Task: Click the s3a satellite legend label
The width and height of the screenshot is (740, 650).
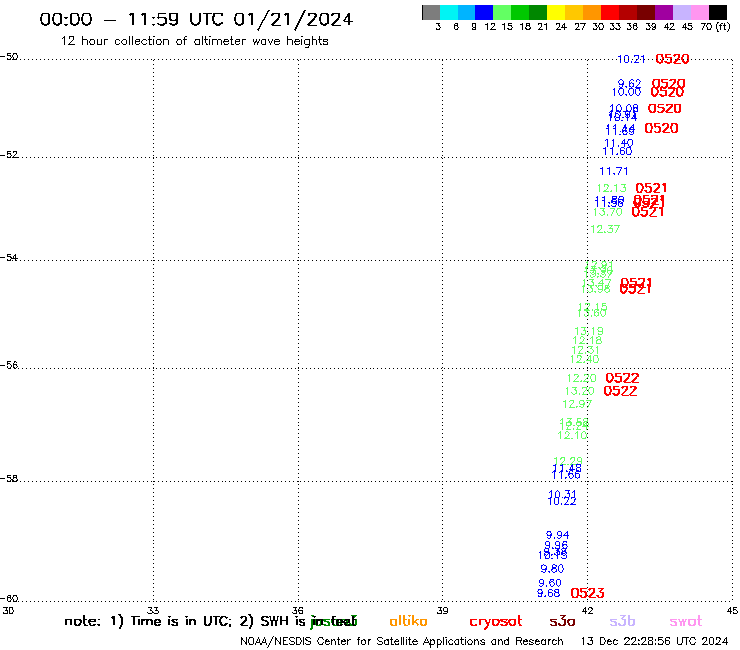Action: click(562, 621)
